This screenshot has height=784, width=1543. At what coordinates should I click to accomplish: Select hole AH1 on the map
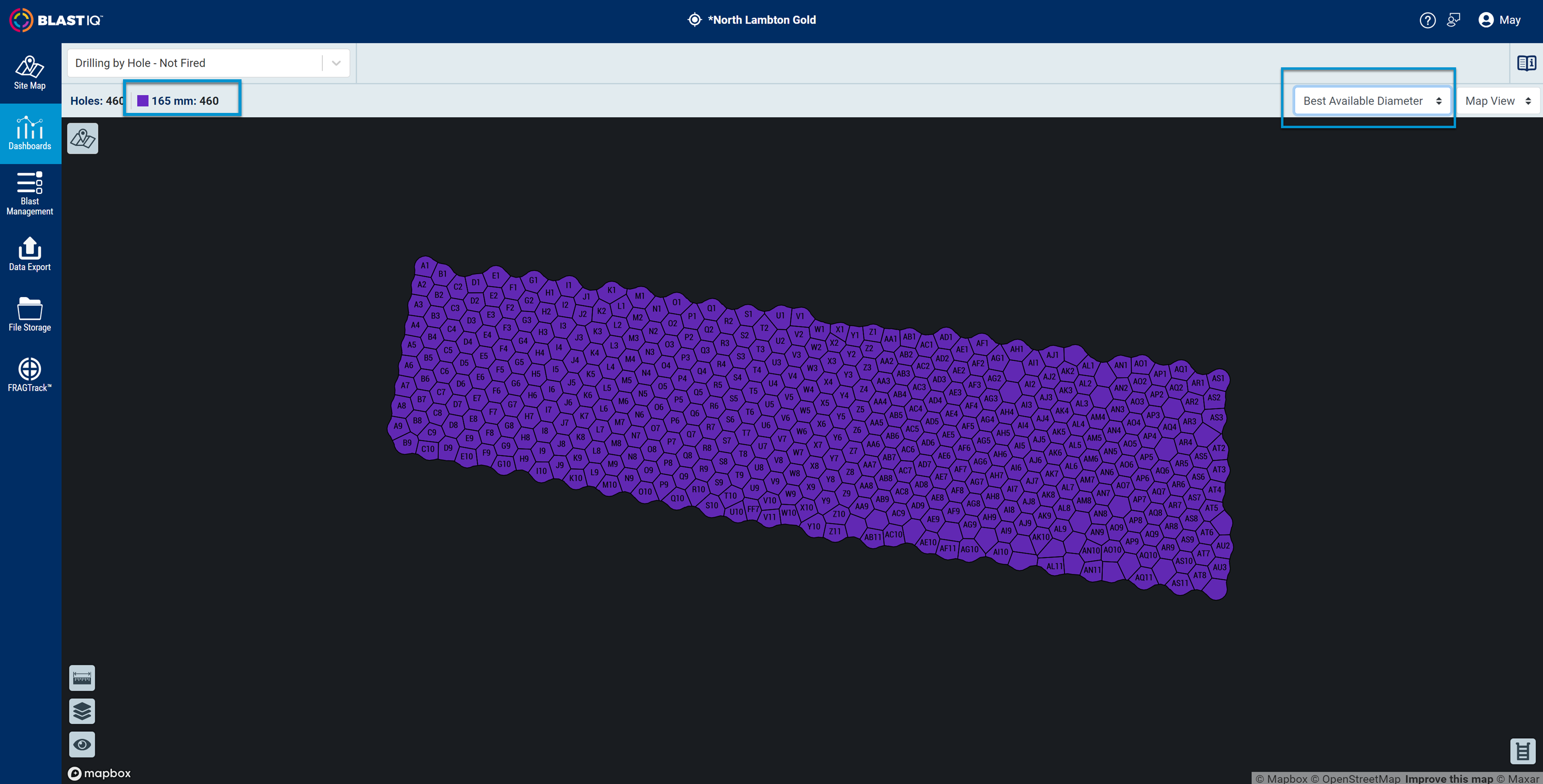[1016, 348]
